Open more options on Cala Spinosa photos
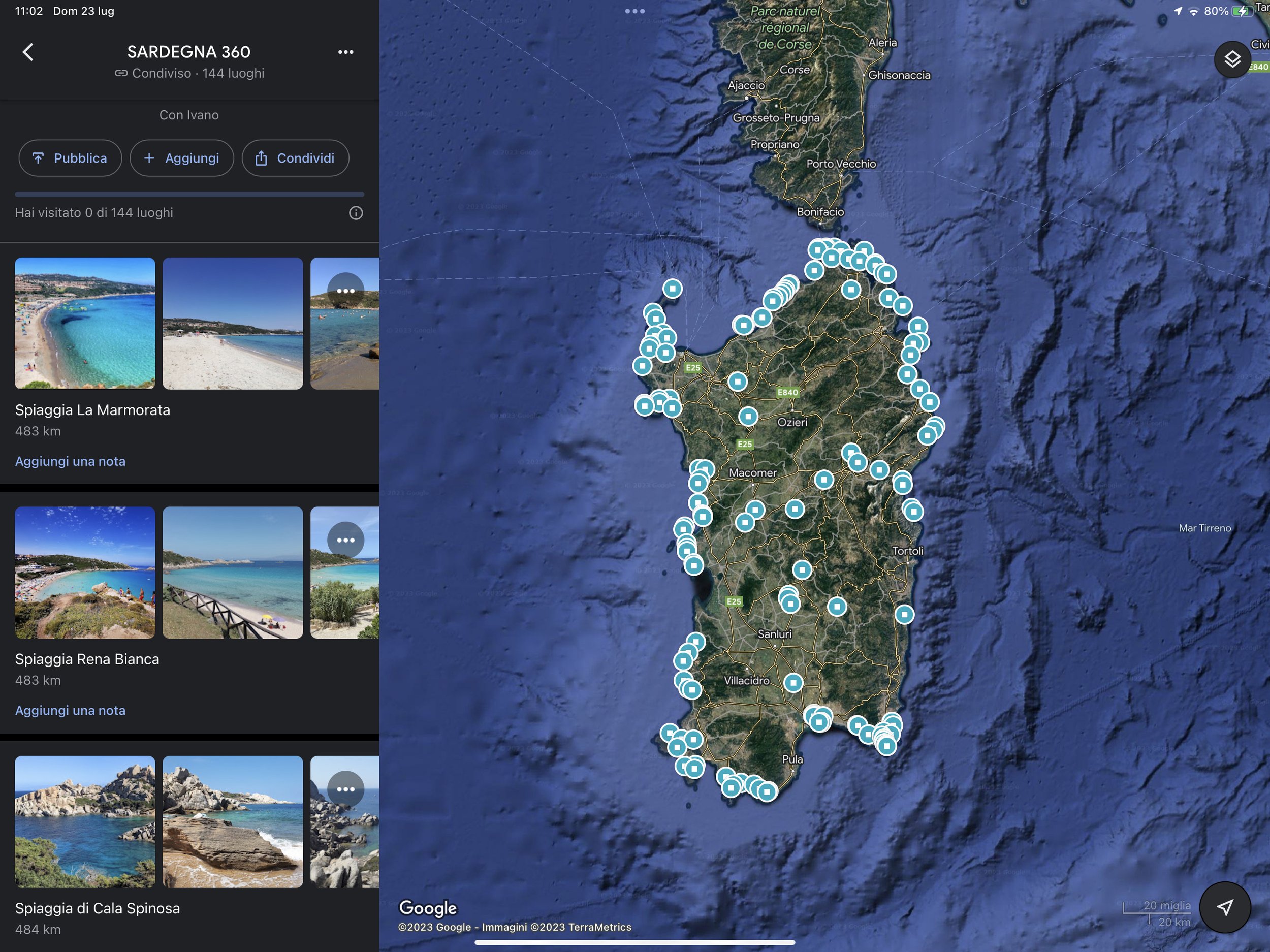The height and width of the screenshot is (952, 1270). point(345,789)
